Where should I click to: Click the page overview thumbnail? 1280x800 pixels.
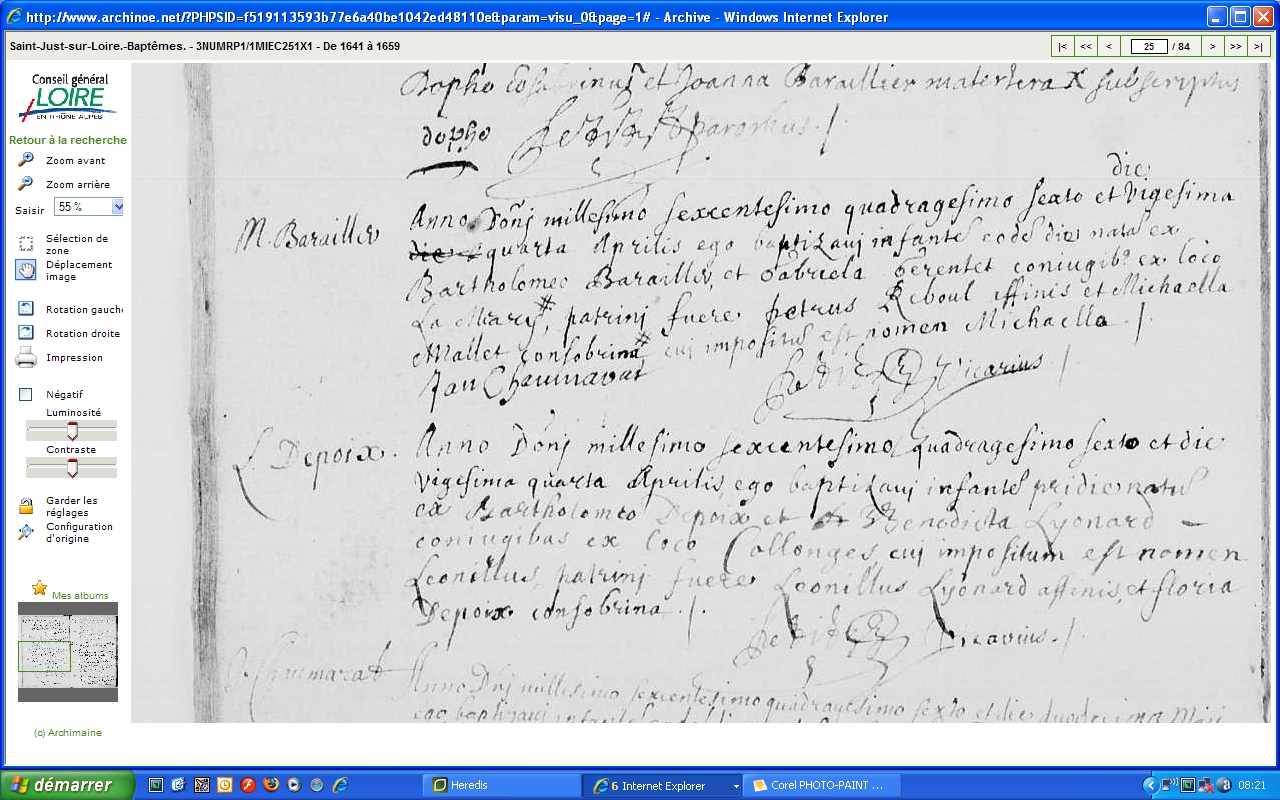click(x=68, y=651)
